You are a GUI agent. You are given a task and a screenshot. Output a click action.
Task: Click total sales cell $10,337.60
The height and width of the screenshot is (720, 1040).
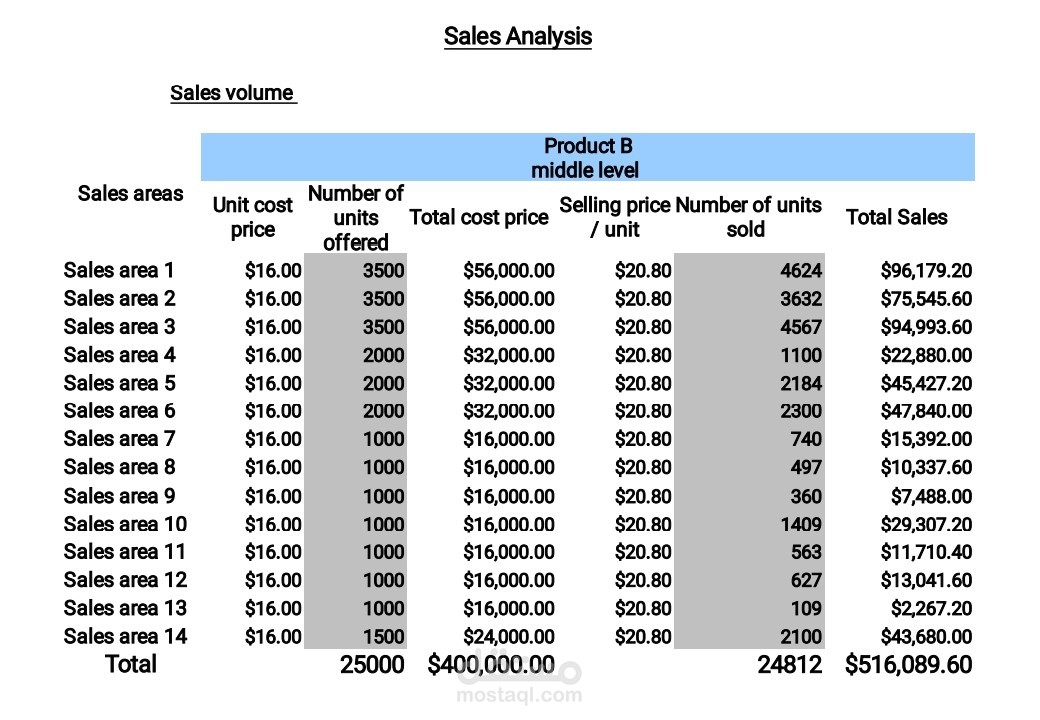click(x=927, y=467)
